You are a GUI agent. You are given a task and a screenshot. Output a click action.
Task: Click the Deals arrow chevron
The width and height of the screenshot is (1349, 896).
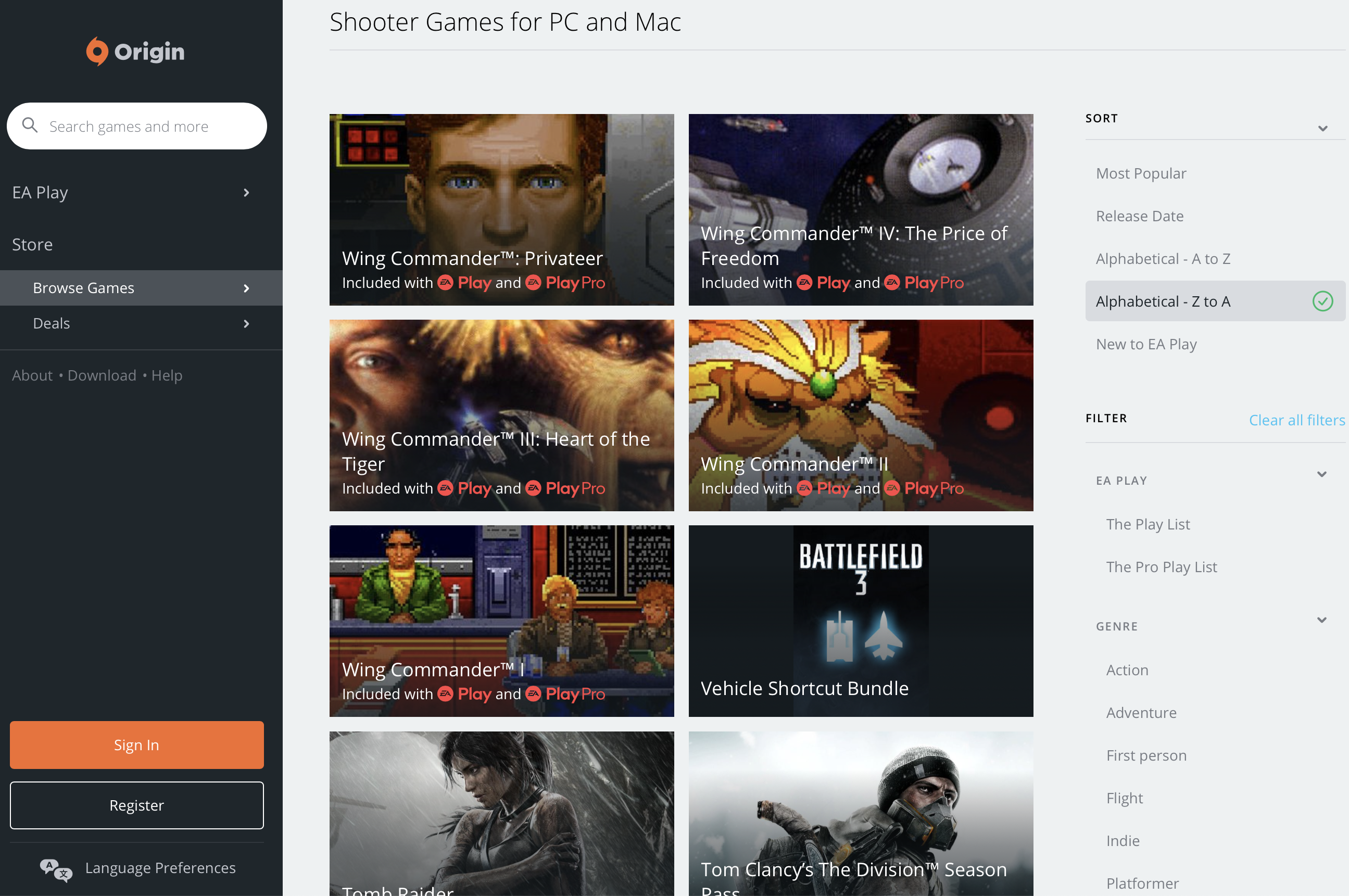pos(246,323)
